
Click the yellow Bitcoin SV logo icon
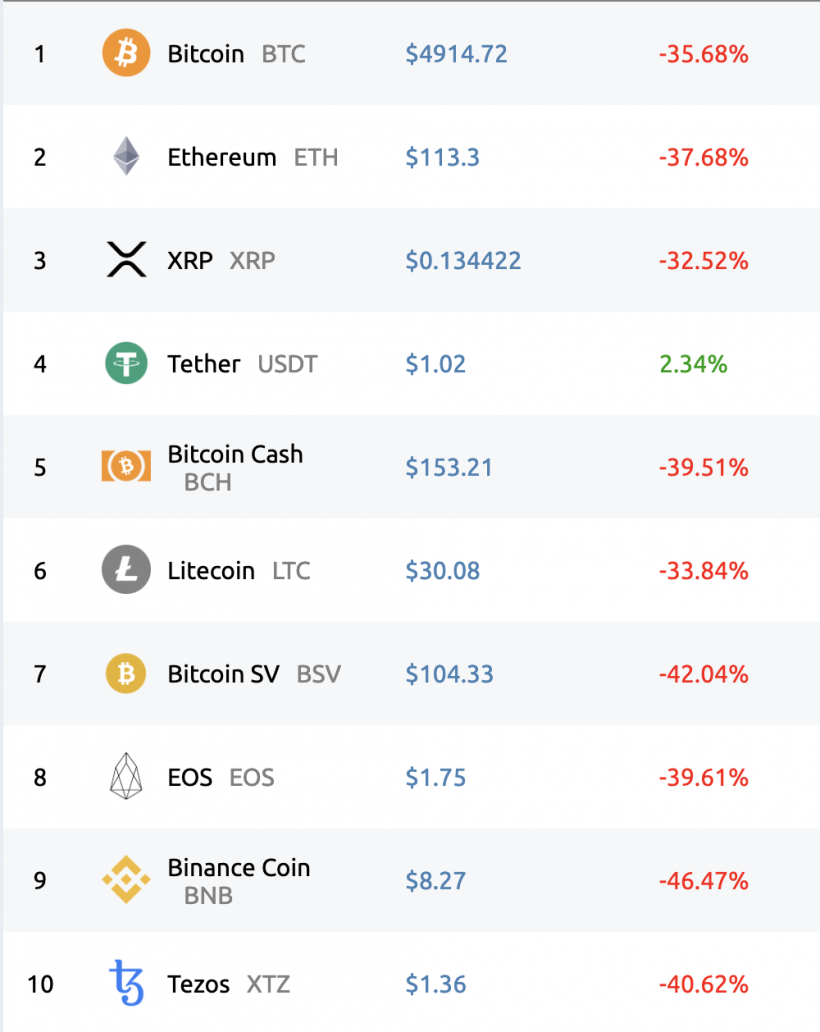pyautogui.click(x=126, y=673)
